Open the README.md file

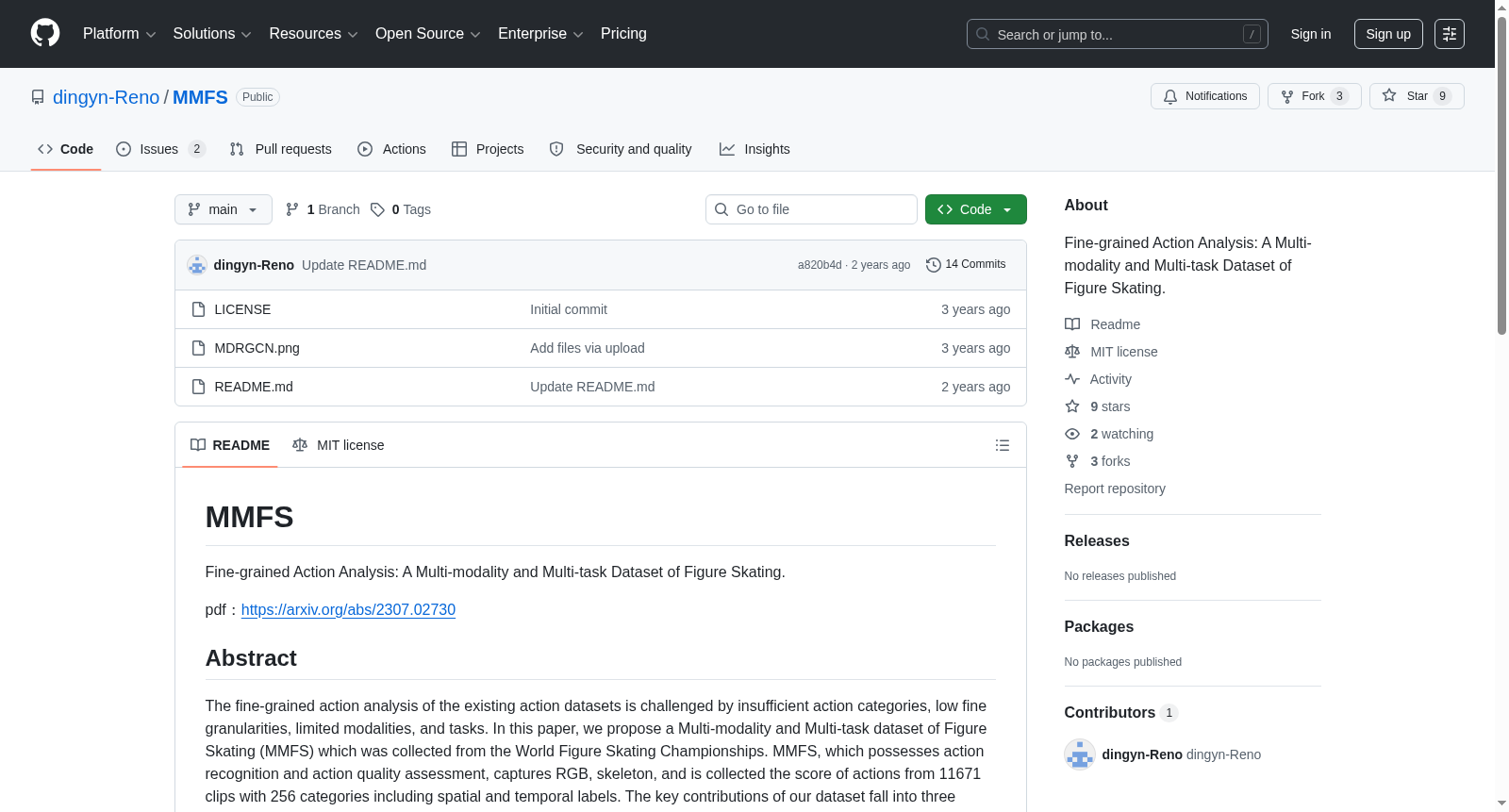tap(254, 387)
